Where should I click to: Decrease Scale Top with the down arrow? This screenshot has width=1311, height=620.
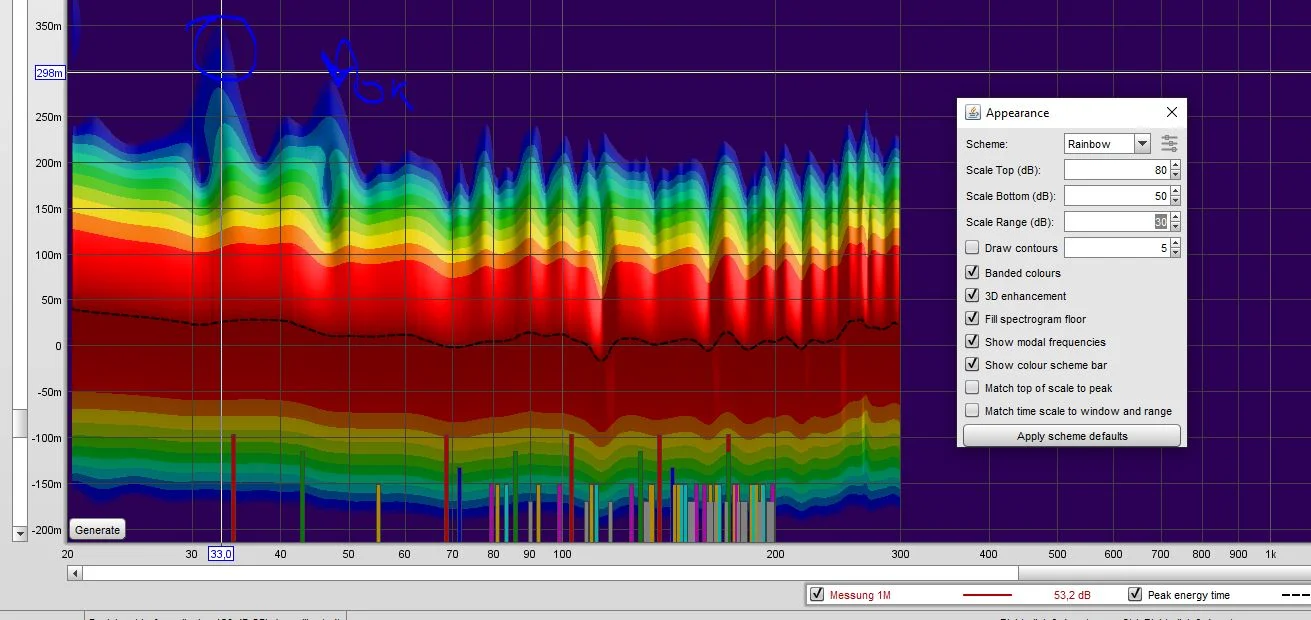click(1175, 175)
